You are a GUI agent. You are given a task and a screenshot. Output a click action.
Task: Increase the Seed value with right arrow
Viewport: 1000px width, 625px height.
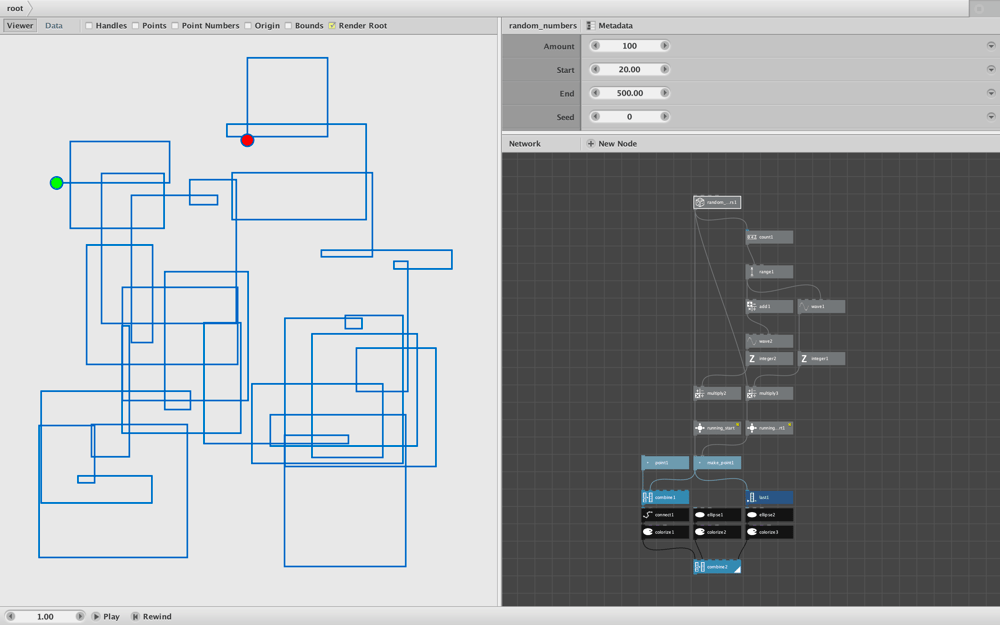665,117
